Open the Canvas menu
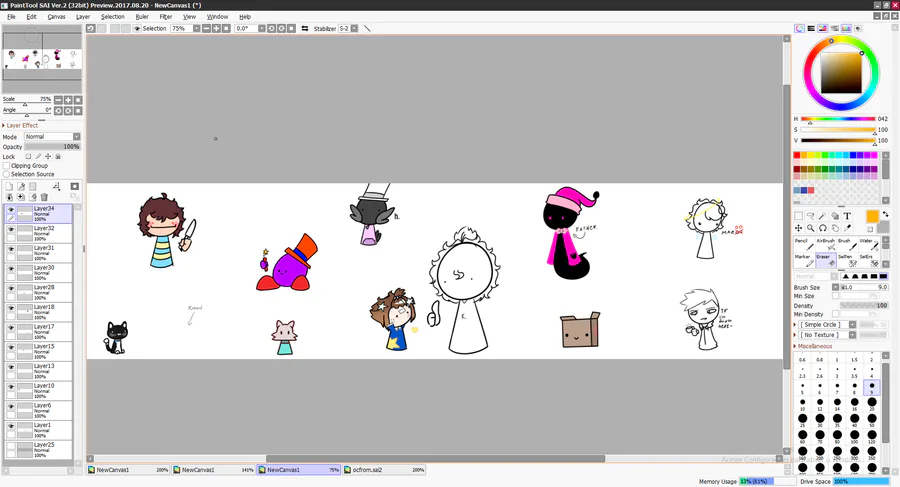This screenshot has width=900, height=487. (56, 17)
